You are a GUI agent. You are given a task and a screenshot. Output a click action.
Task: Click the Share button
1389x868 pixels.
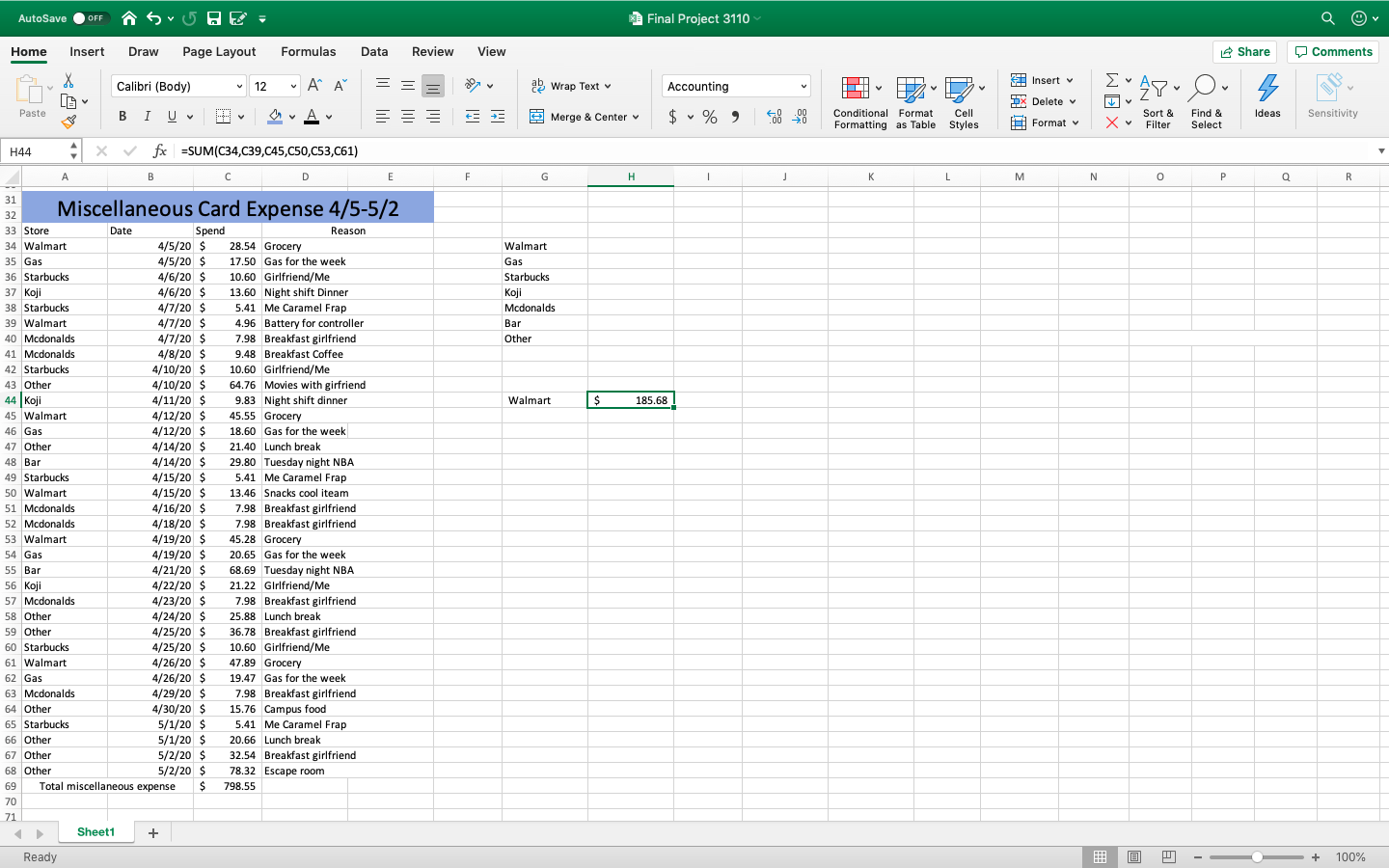click(1245, 52)
